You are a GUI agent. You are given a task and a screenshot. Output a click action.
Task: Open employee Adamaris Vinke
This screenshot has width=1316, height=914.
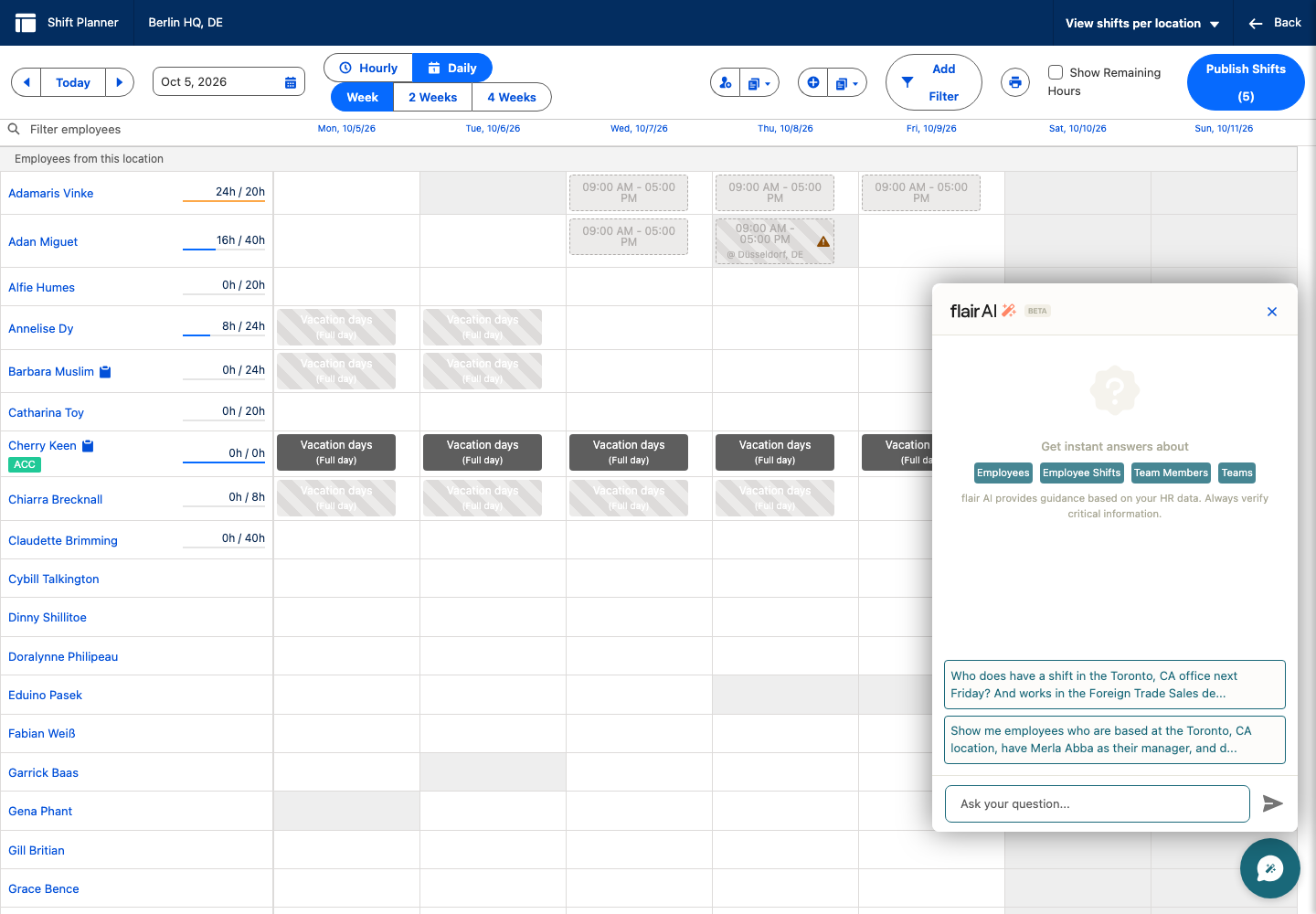(x=51, y=193)
